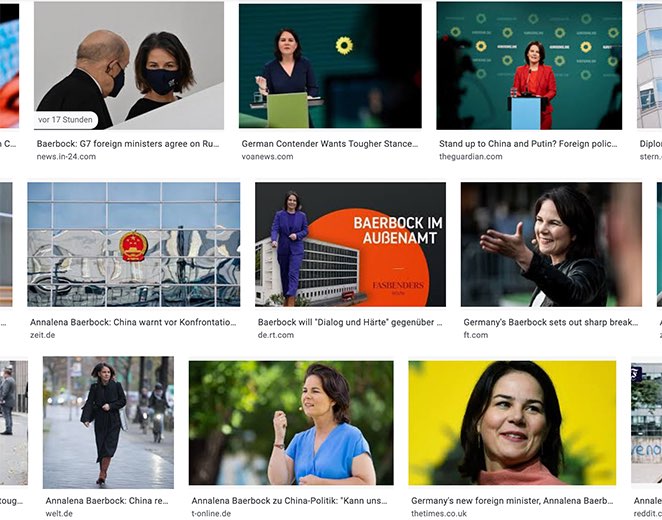This screenshot has width=662, height=520.
Task: Open the smiling outstretched hand photo
Action: pyautogui.click(x=551, y=244)
